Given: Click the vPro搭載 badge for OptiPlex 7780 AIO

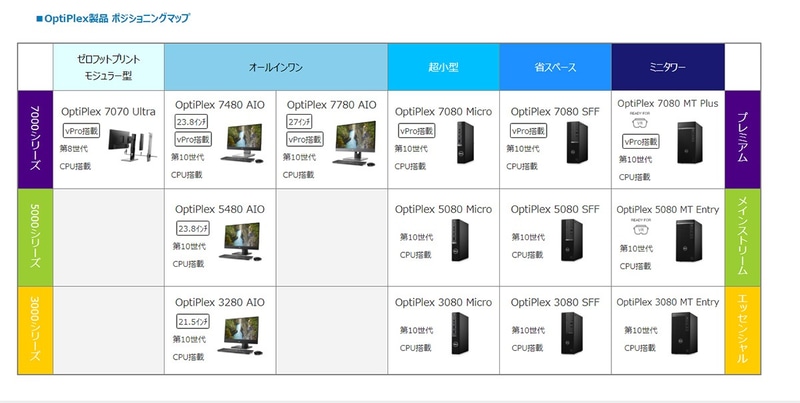Looking at the screenshot, I should 305,139.
